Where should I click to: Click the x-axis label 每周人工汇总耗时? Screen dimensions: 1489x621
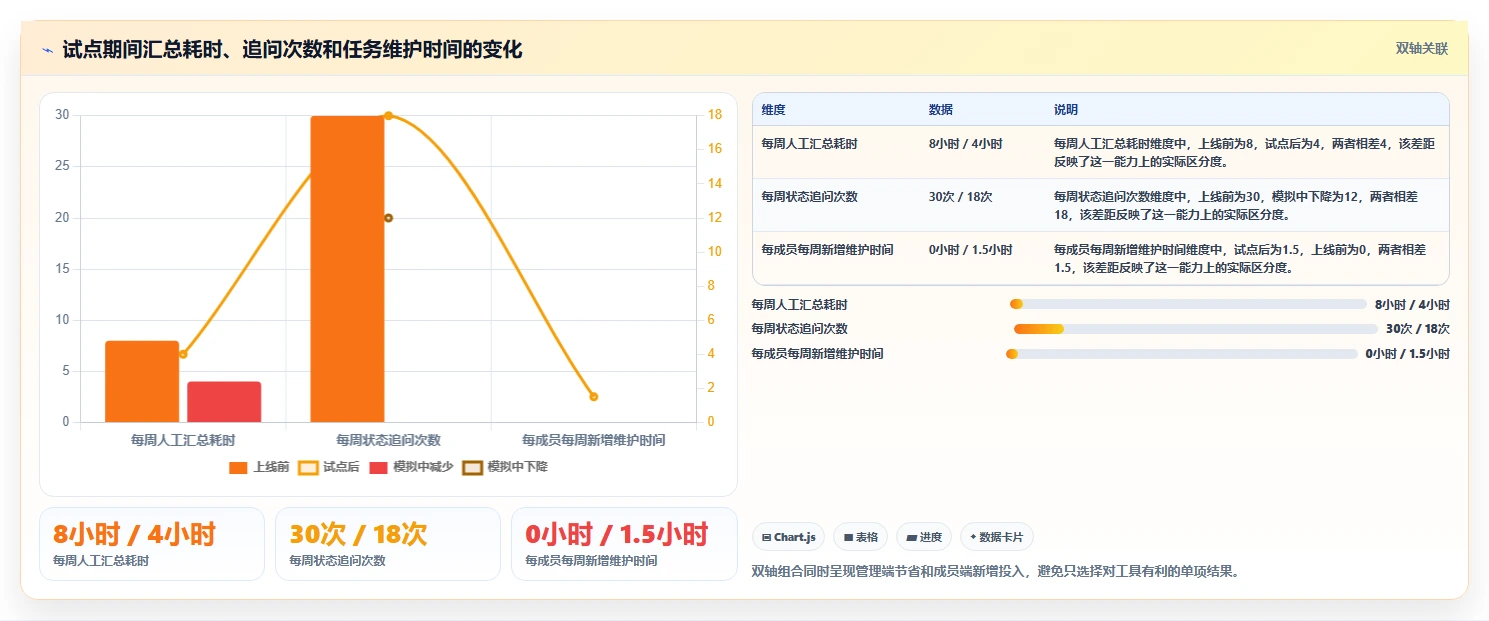tap(183, 440)
